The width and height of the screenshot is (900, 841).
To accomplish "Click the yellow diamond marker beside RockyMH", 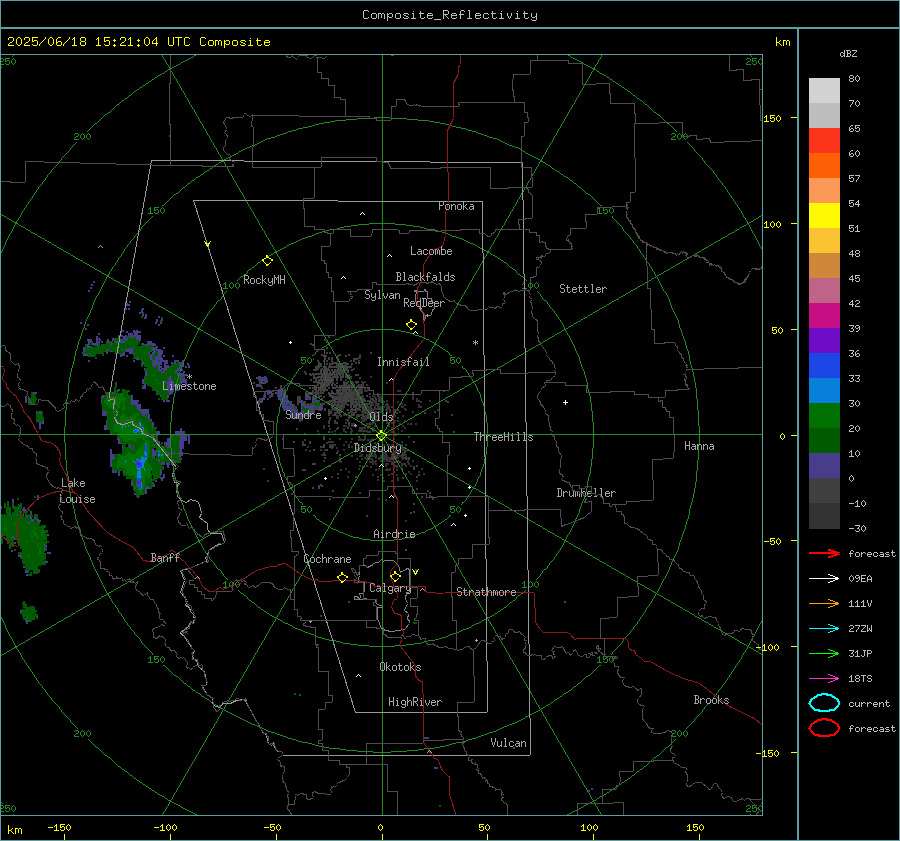I will (267, 261).
